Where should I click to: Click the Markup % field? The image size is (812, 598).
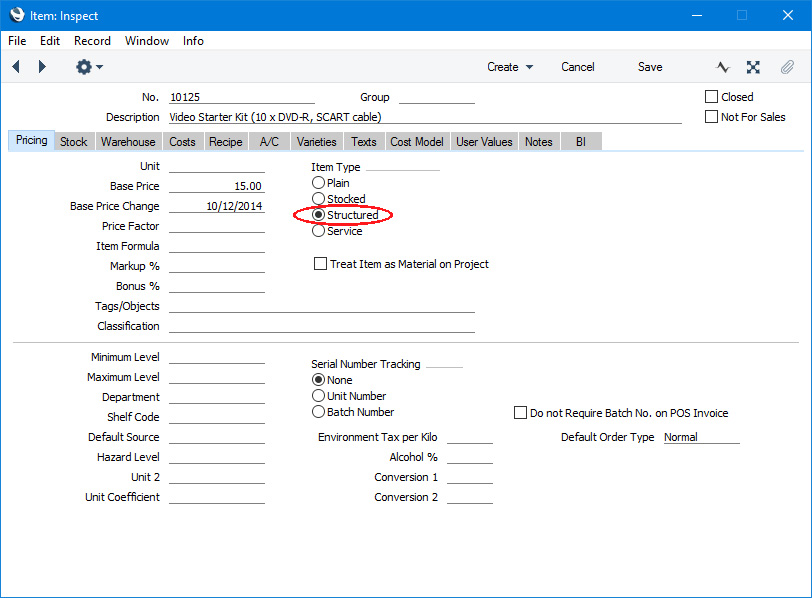(217, 266)
